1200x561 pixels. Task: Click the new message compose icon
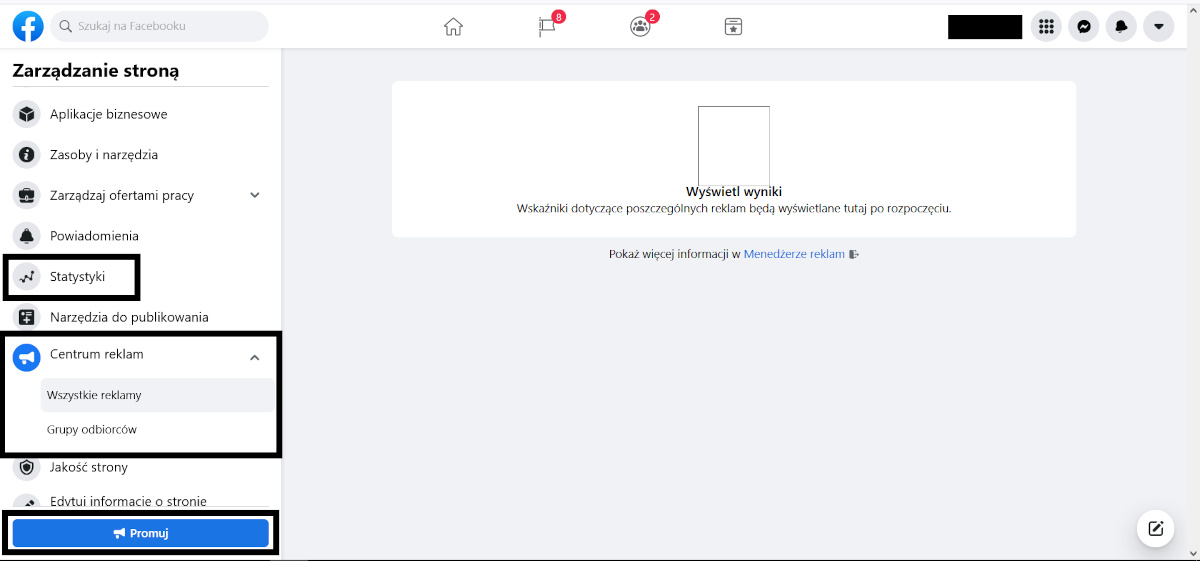click(1155, 529)
